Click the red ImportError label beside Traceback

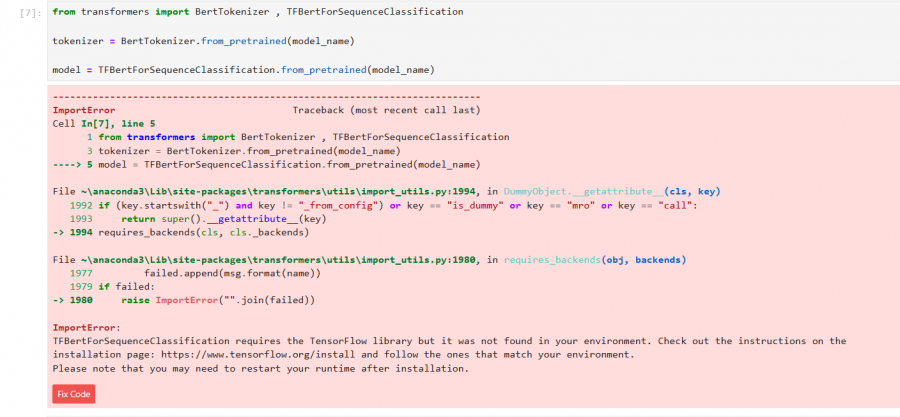tap(83, 110)
